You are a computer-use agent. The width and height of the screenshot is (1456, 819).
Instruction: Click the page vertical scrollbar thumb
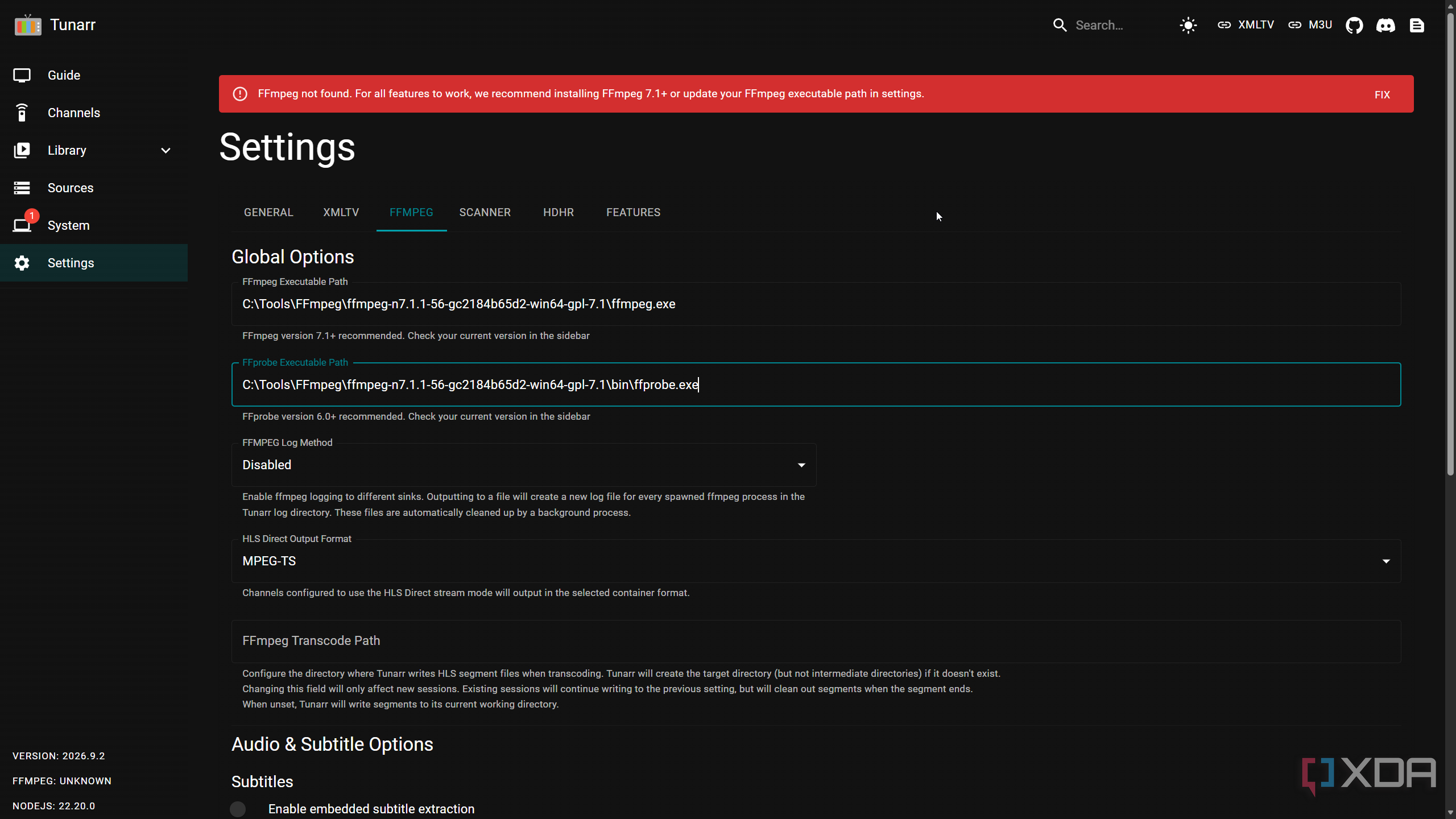pyautogui.click(x=1450, y=245)
